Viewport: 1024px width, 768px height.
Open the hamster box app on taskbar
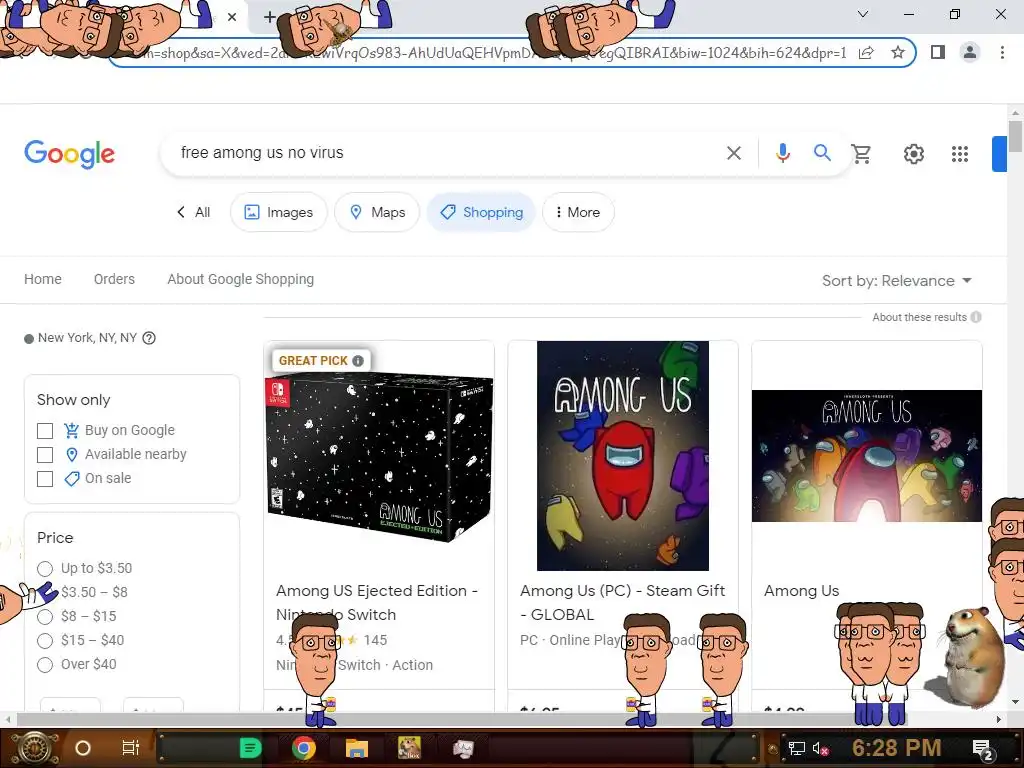click(409, 748)
